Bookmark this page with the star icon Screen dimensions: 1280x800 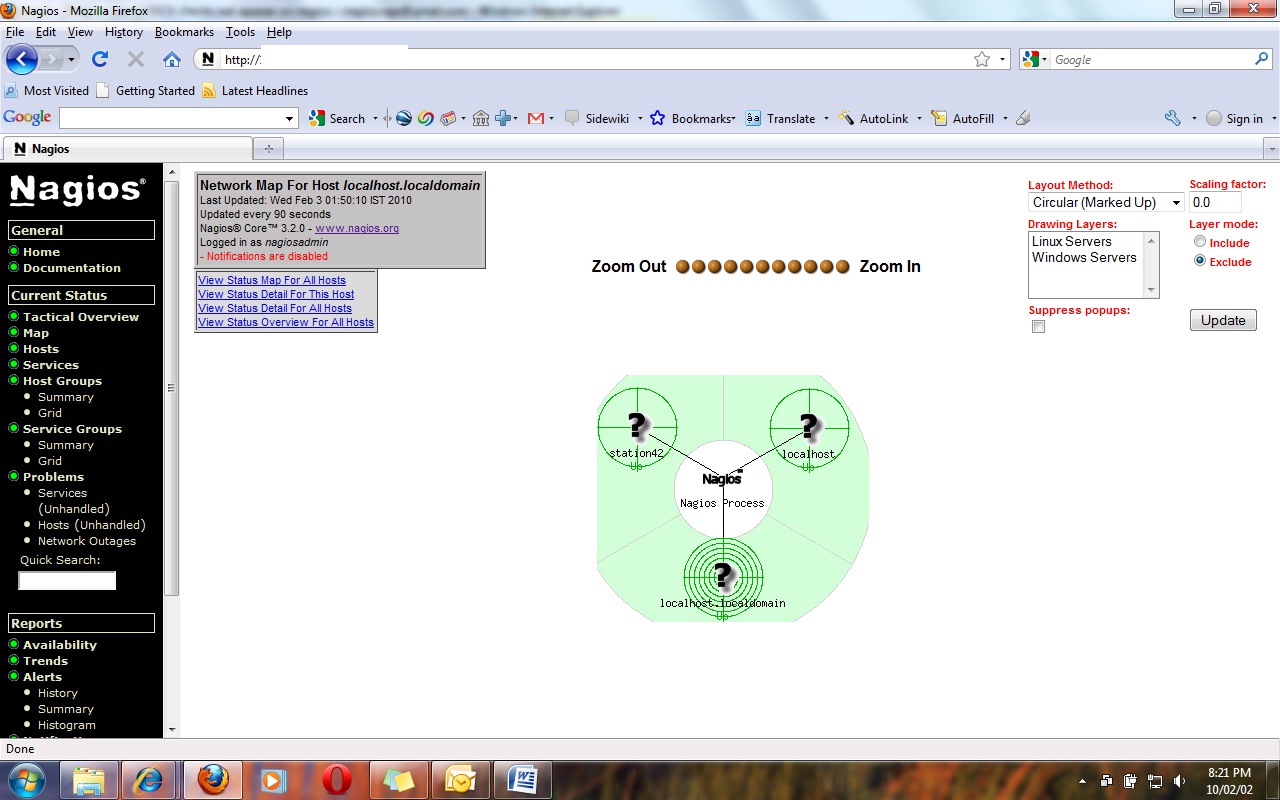pyautogui.click(x=982, y=59)
